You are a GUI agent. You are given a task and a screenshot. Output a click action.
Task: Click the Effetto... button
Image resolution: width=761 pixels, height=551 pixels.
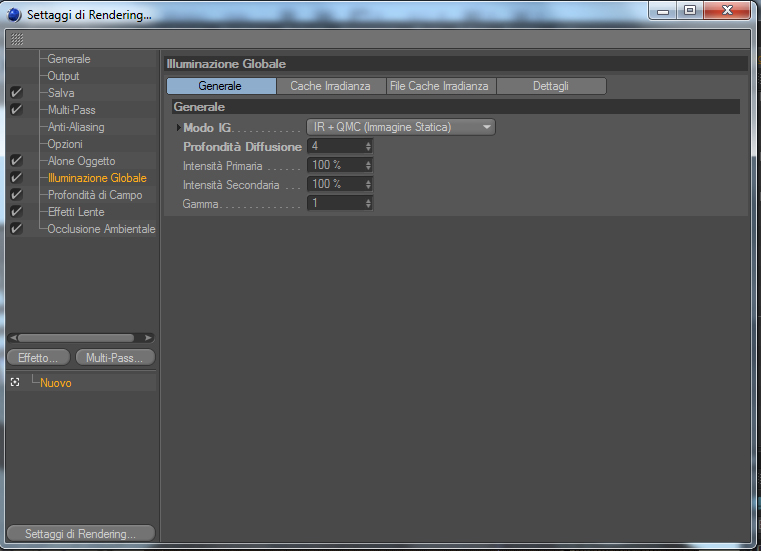tap(38, 358)
